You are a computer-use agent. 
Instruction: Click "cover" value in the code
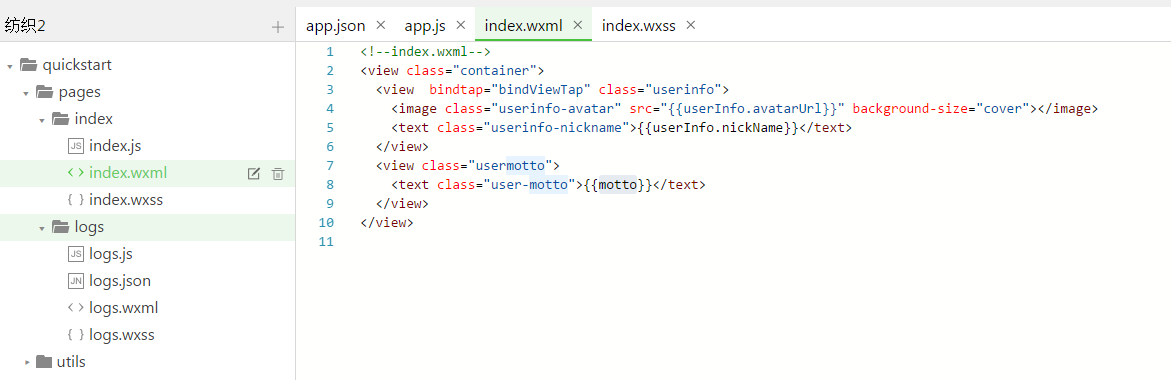point(1004,108)
